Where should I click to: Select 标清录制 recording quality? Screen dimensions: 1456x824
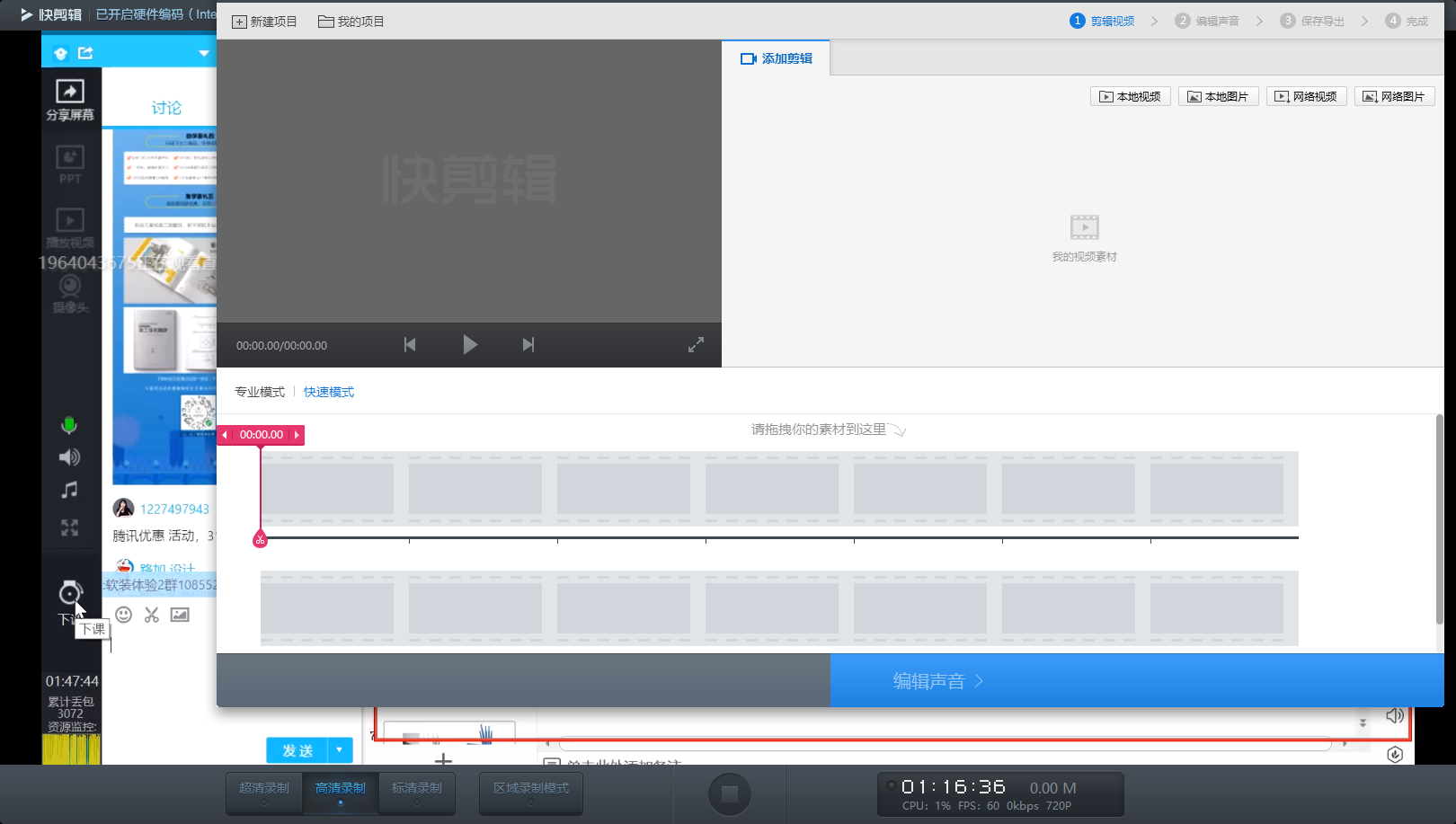pyautogui.click(x=417, y=793)
